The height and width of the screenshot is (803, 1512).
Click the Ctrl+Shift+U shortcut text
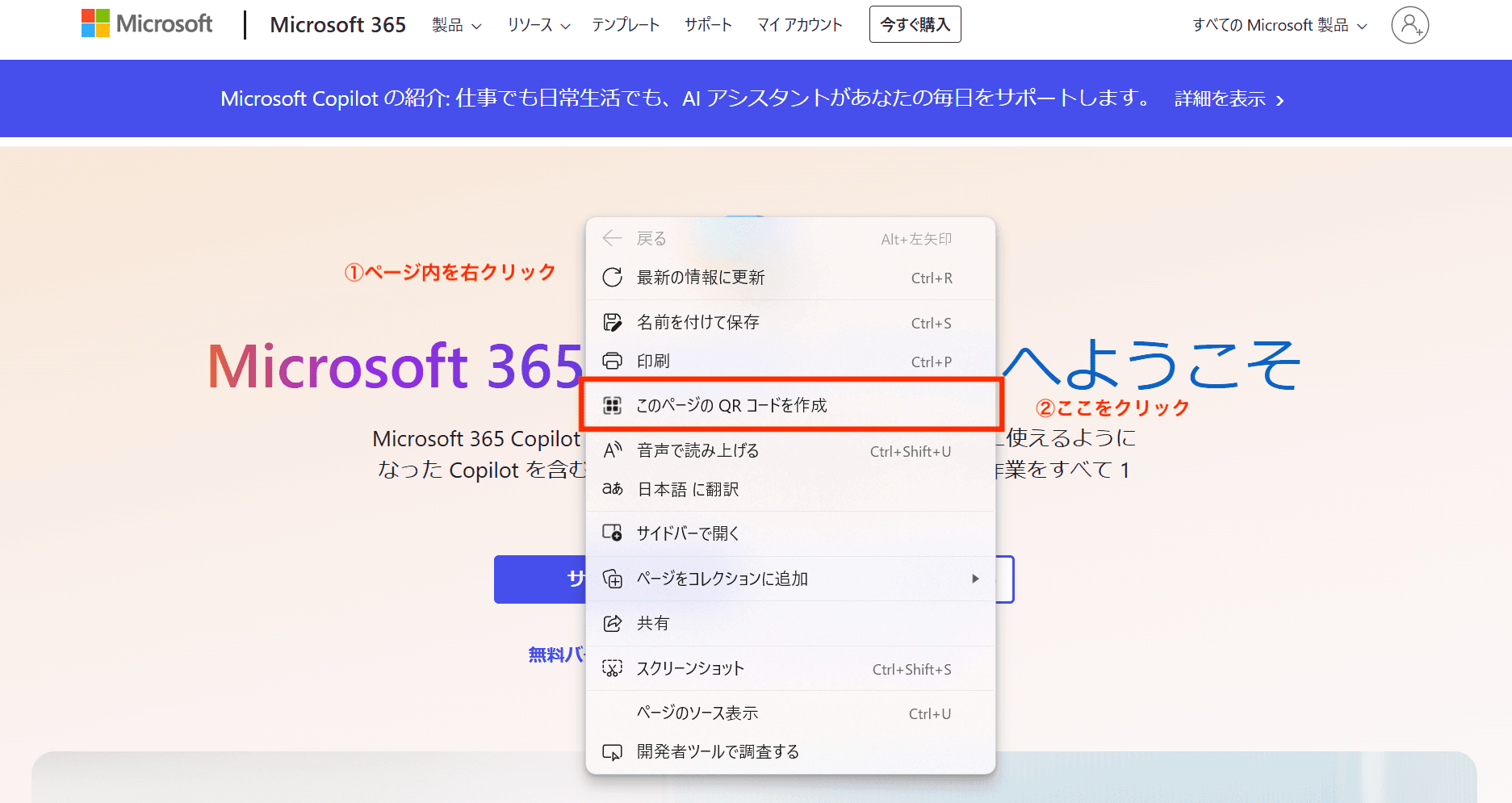point(911,451)
